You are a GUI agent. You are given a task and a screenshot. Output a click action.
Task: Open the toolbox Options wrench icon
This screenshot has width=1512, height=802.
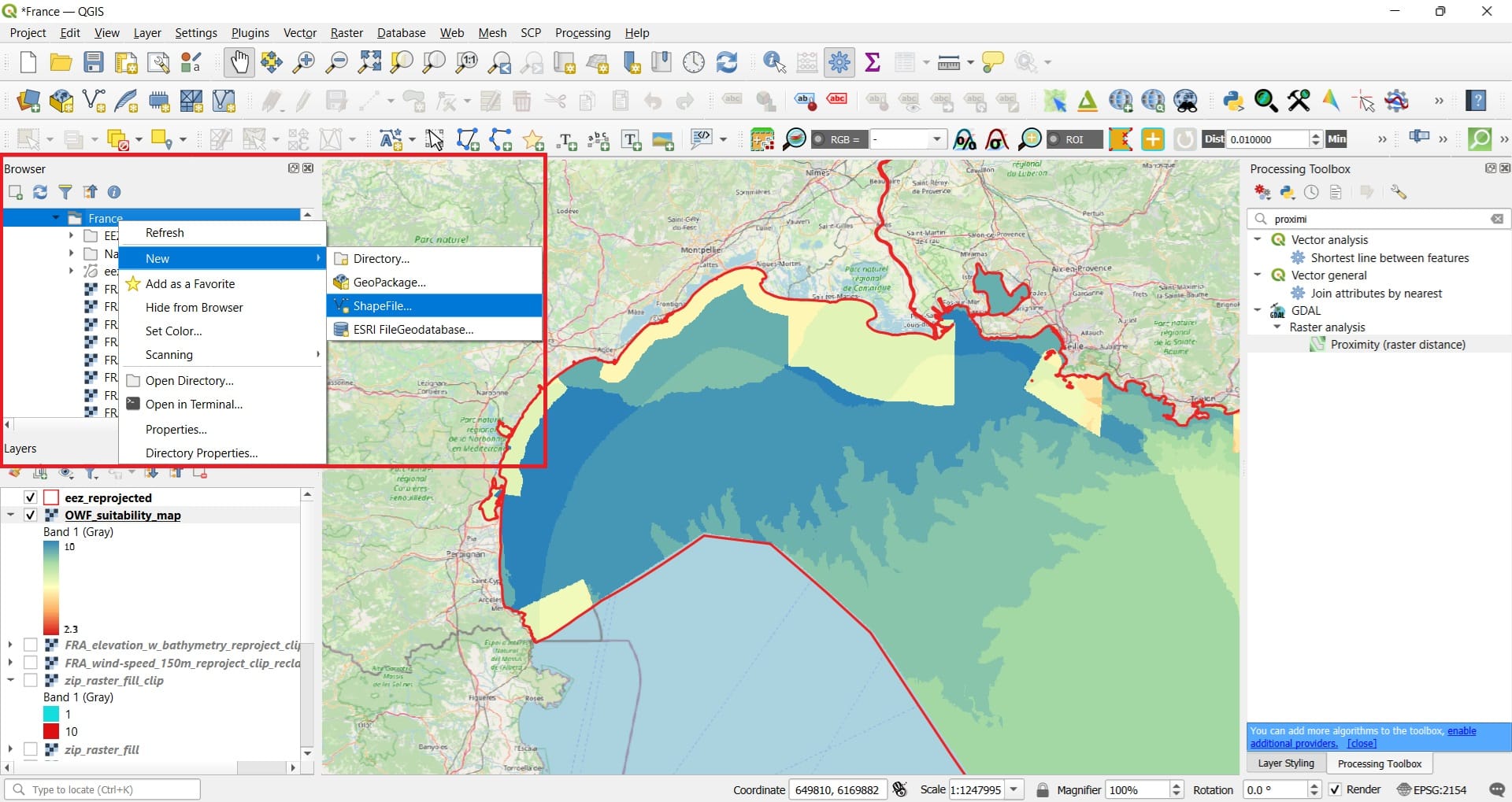coord(1399,192)
